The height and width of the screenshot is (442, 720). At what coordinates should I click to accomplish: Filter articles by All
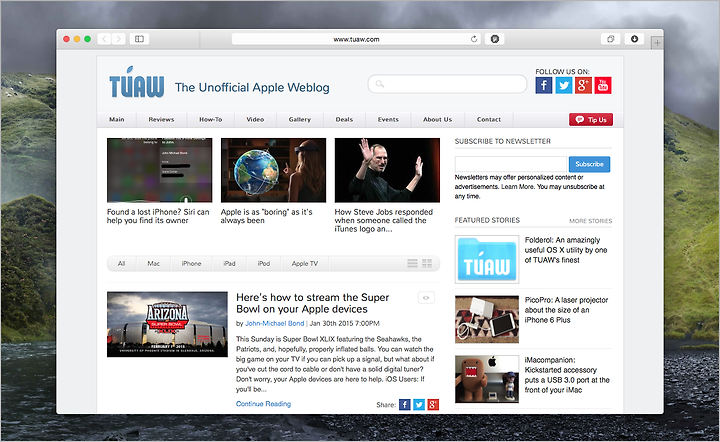coord(121,263)
